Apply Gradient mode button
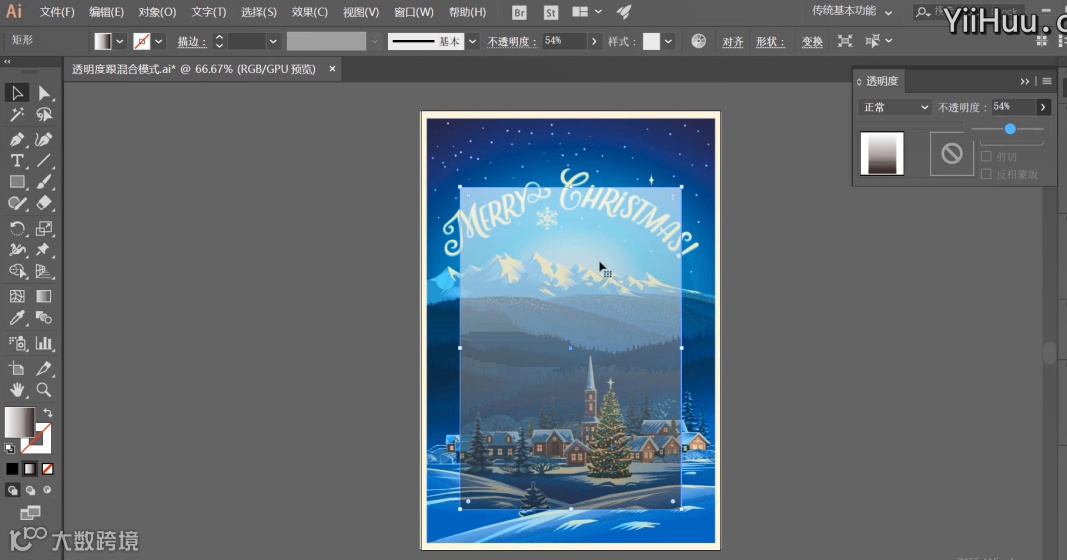Screen dimensions: 1067x560 tap(30, 469)
